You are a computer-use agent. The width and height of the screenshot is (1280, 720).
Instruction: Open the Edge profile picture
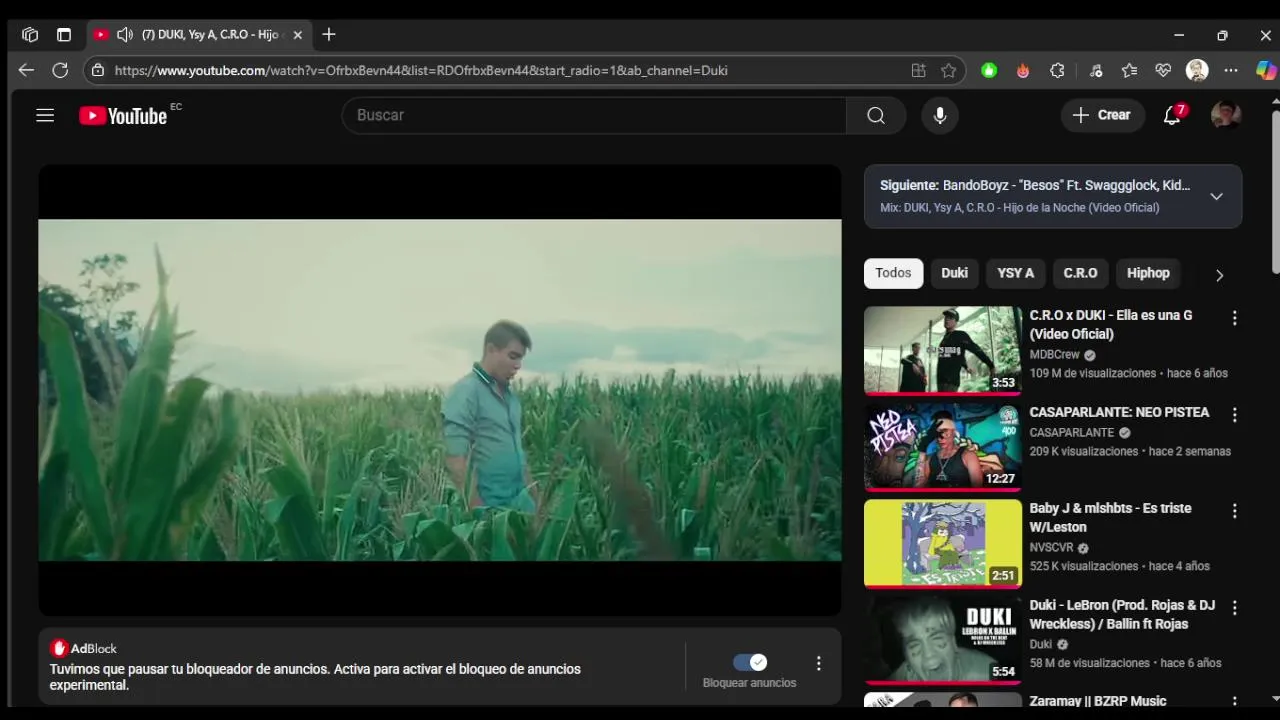click(1197, 70)
